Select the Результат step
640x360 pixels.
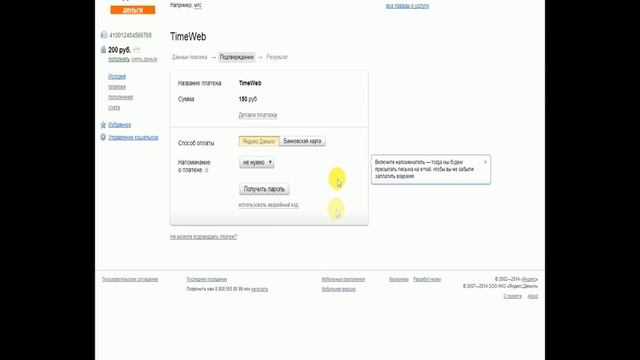[277, 57]
